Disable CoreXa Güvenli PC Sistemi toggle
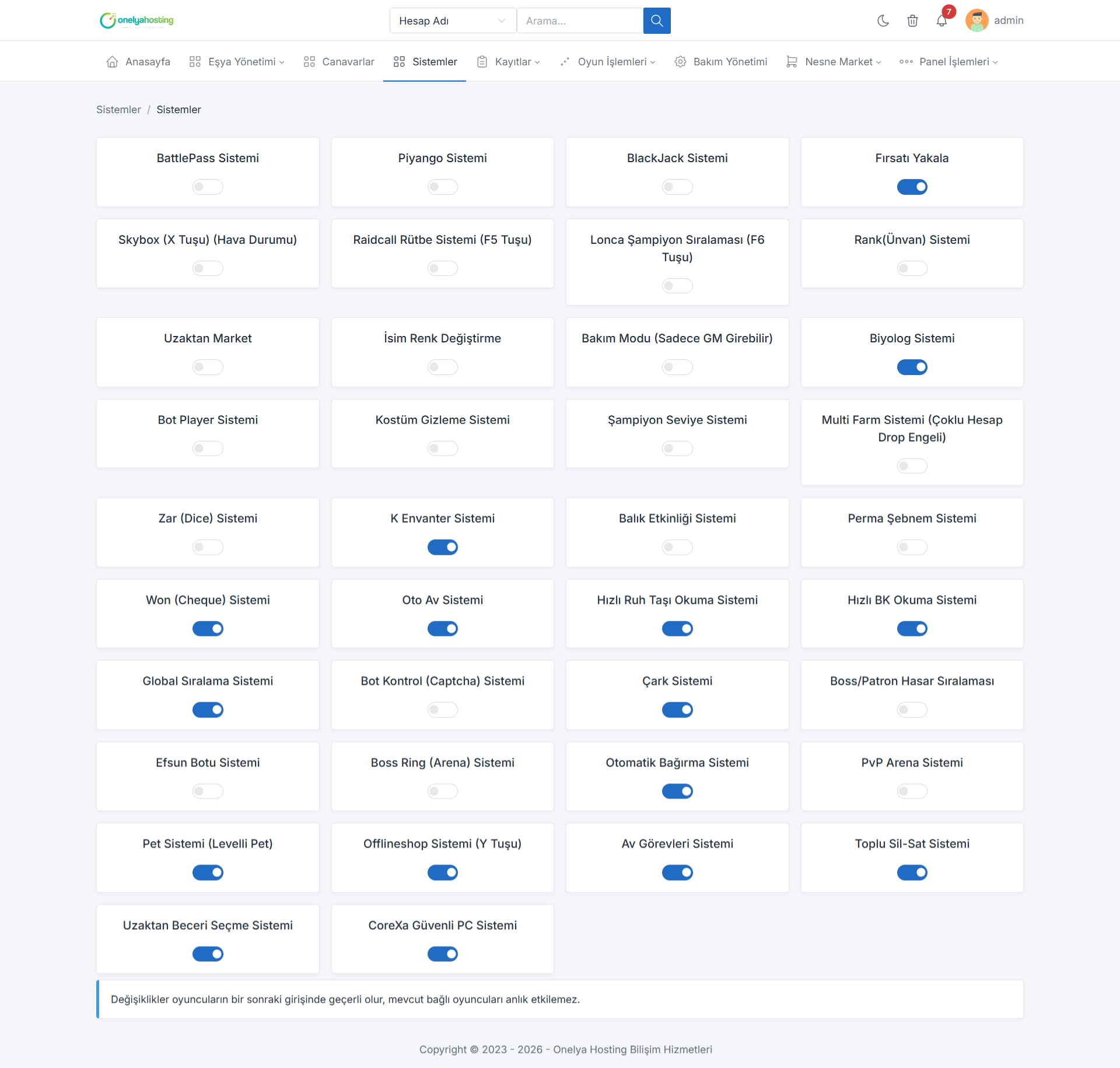Viewport: 1120px width, 1068px height. (443, 954)
